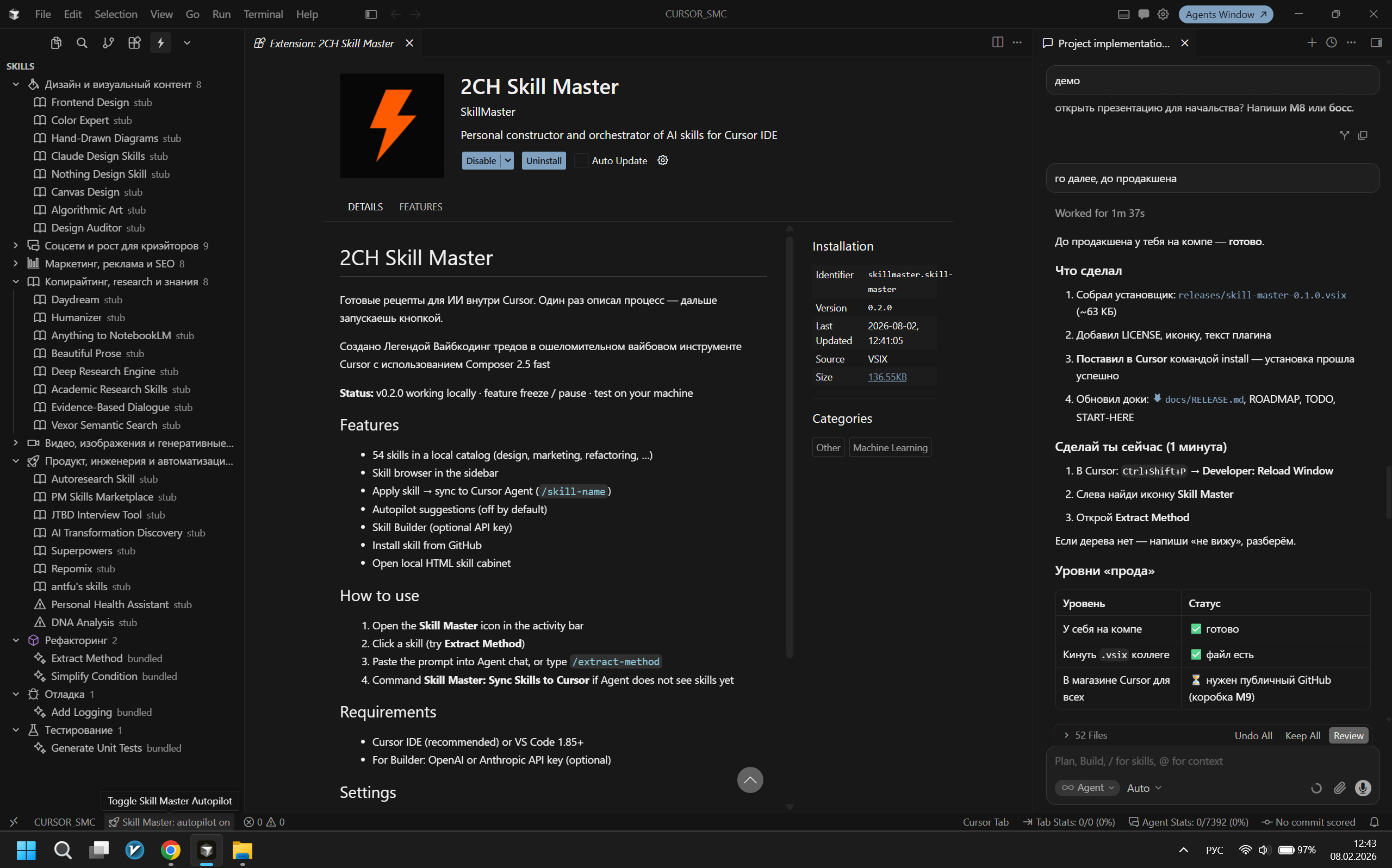1392x868 pixels.
Task: Open the File menu
Action: coord(43,14)
